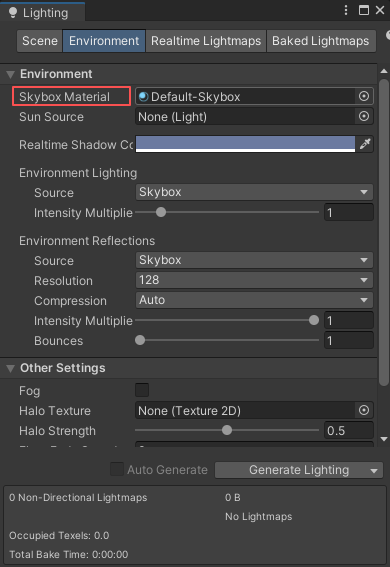Click the None (Light) Sun Source field
This screenshot has height=567, width=390.
pyautogui.click(x=246, y=117)
